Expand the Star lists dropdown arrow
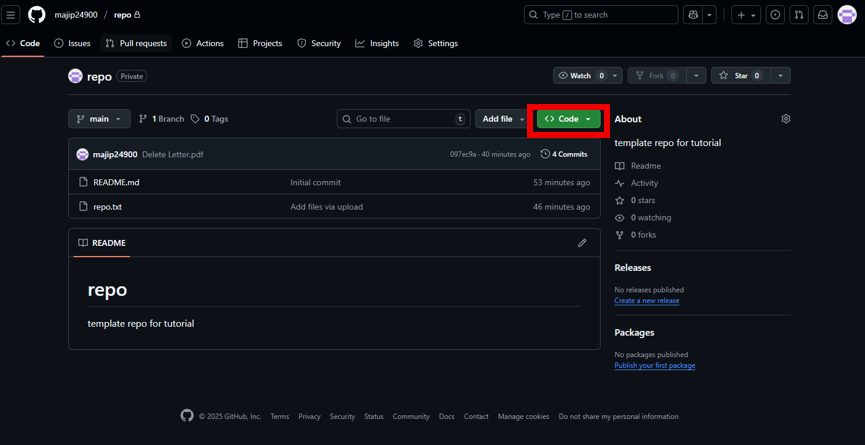This screenshot has height=445, width=865. click(x=781, y=76)
